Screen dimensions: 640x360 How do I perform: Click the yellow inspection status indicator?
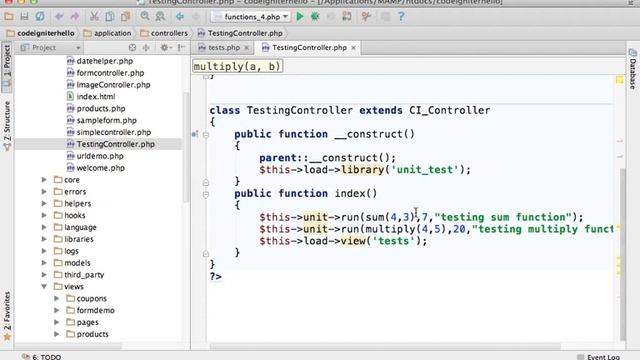620,80
